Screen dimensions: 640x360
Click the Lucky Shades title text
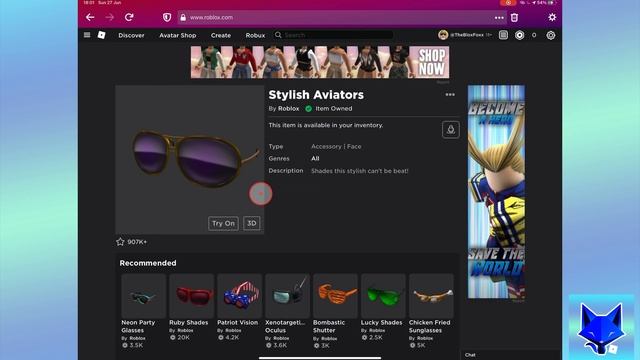pos(382,322)
